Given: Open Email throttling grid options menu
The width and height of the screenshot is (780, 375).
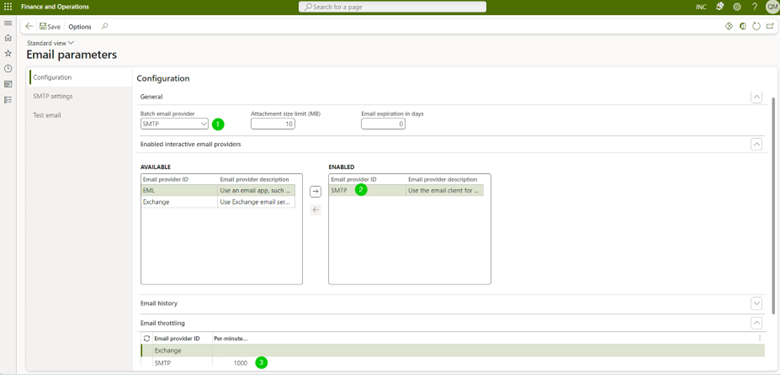Looking at the screenshot, I should [x=760, y=338].
